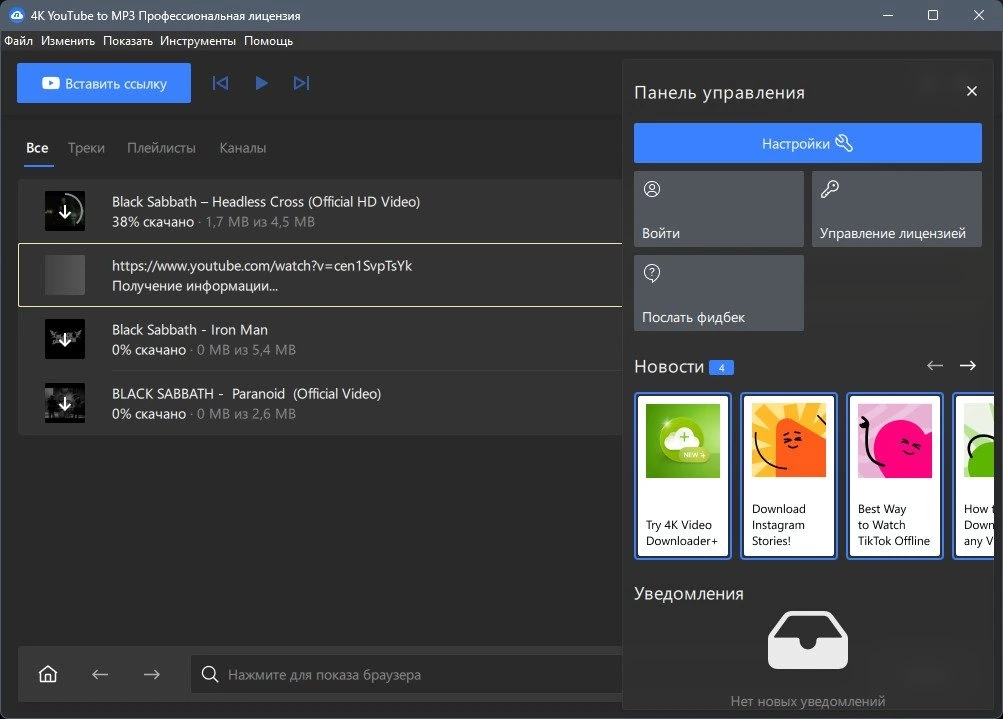Click the wrench icon in Настройки
1003x719 pixels.
(x=844, y=143)
